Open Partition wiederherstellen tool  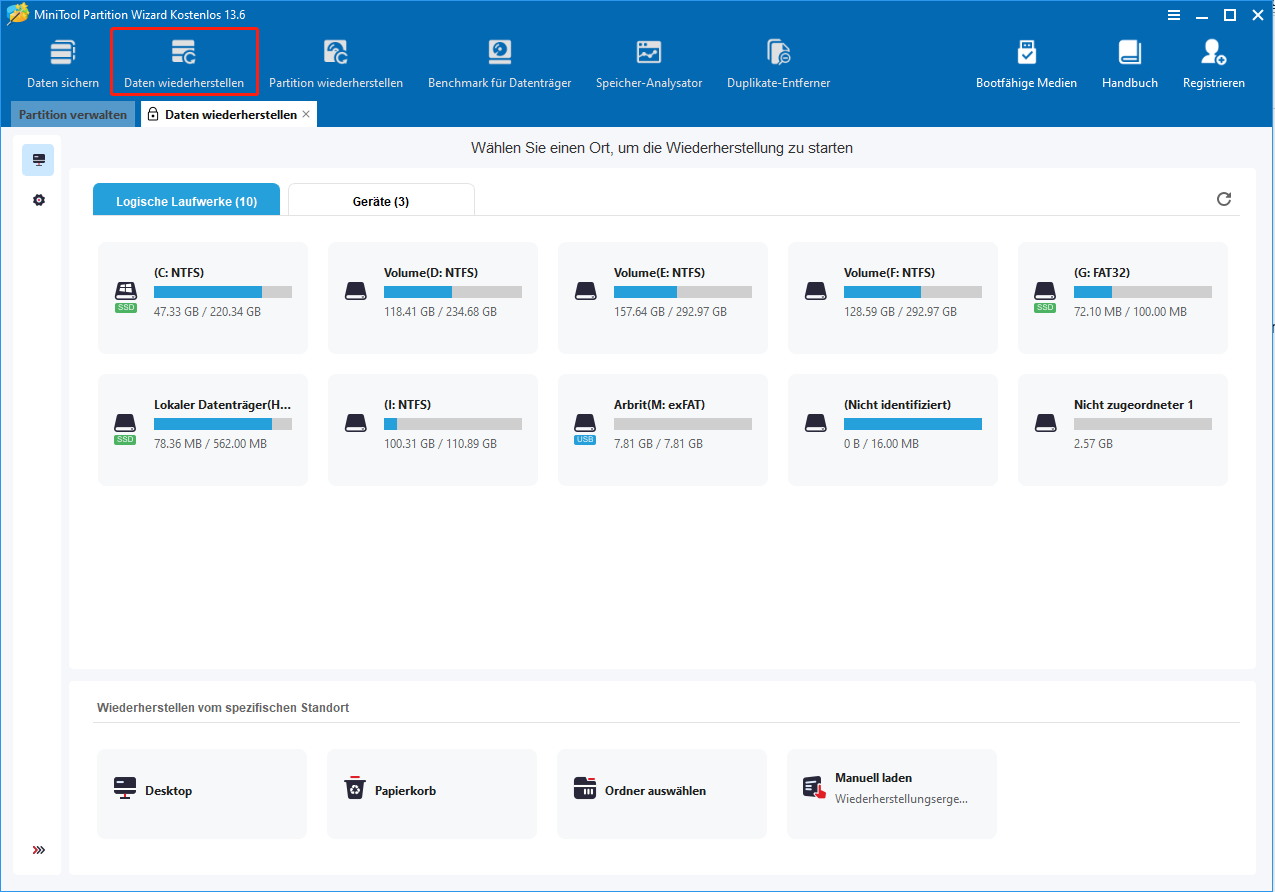(x=336, y=64)
